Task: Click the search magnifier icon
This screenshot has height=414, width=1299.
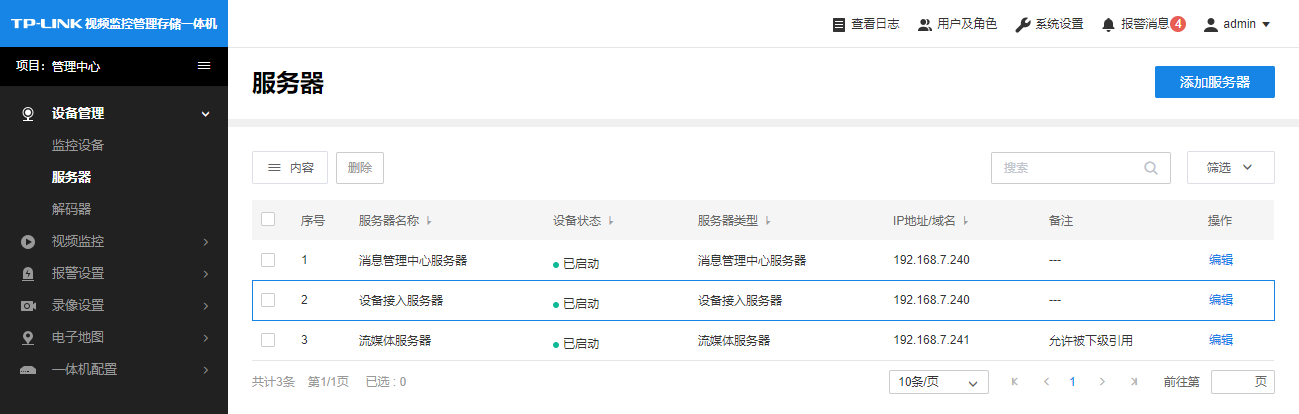Action: click(x=1151, y=168)
